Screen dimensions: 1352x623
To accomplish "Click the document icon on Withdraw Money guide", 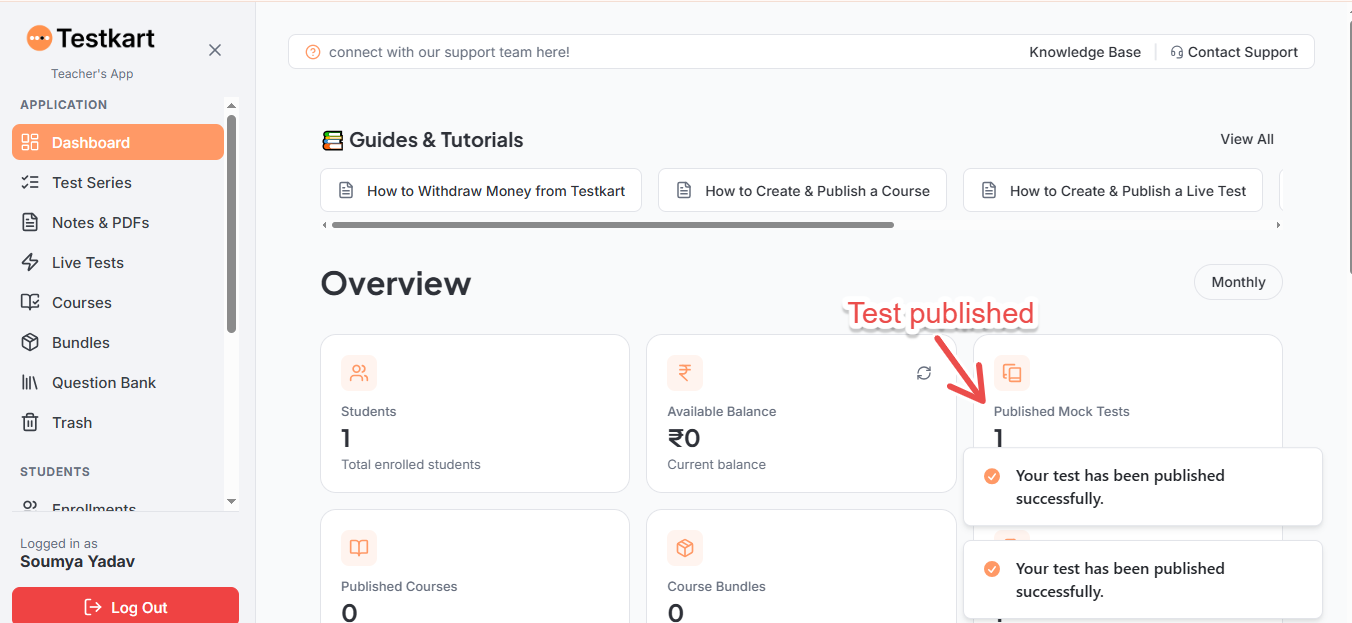I will click(346, 190).
